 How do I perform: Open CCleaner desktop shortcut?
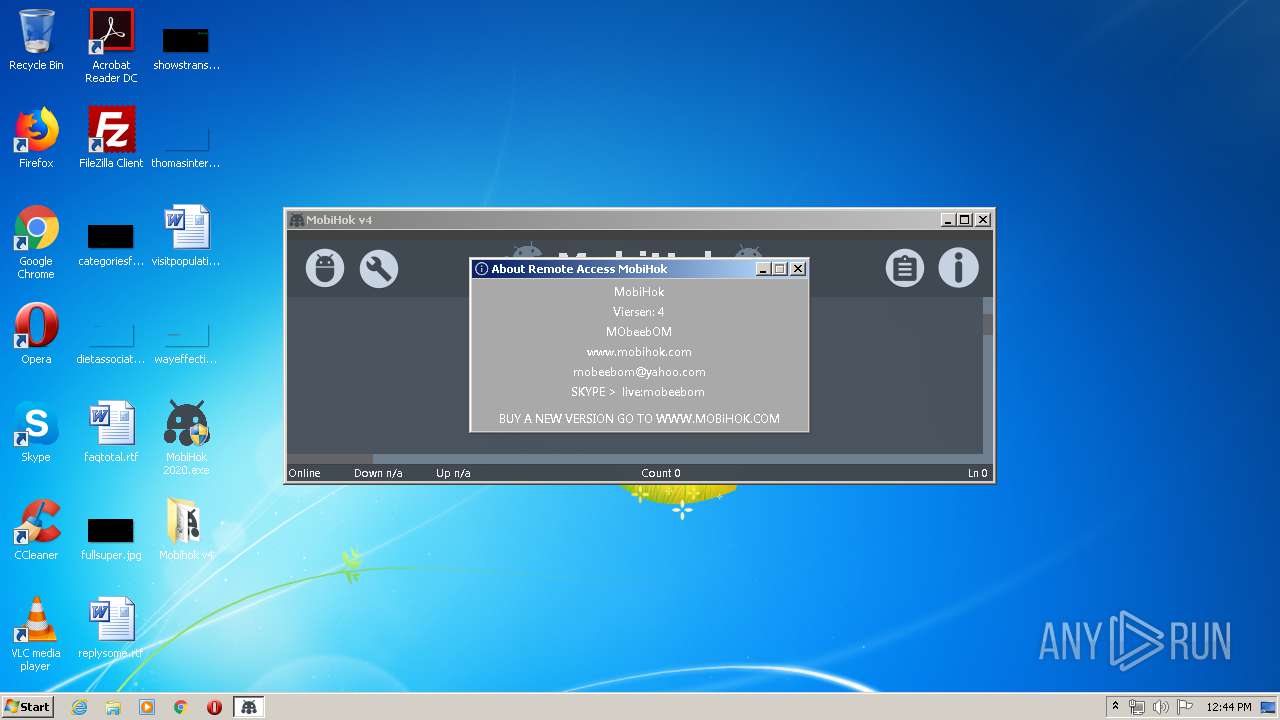click(x=36, y=530)
